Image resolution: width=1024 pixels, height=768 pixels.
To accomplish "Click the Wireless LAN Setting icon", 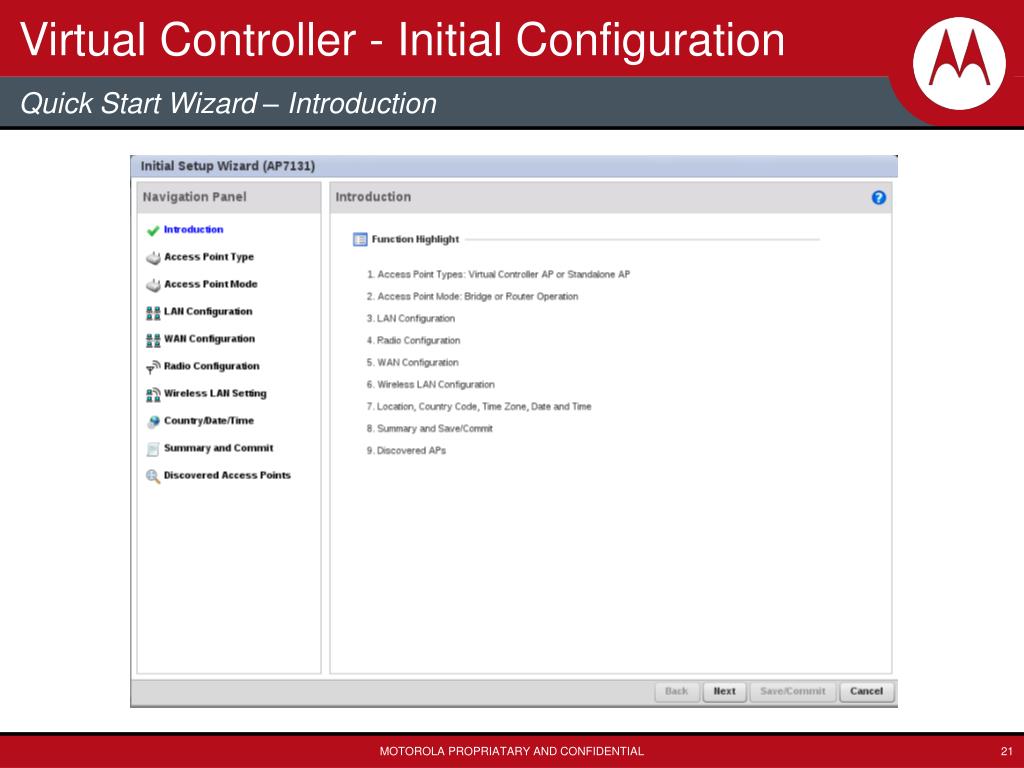I will 153,394.
